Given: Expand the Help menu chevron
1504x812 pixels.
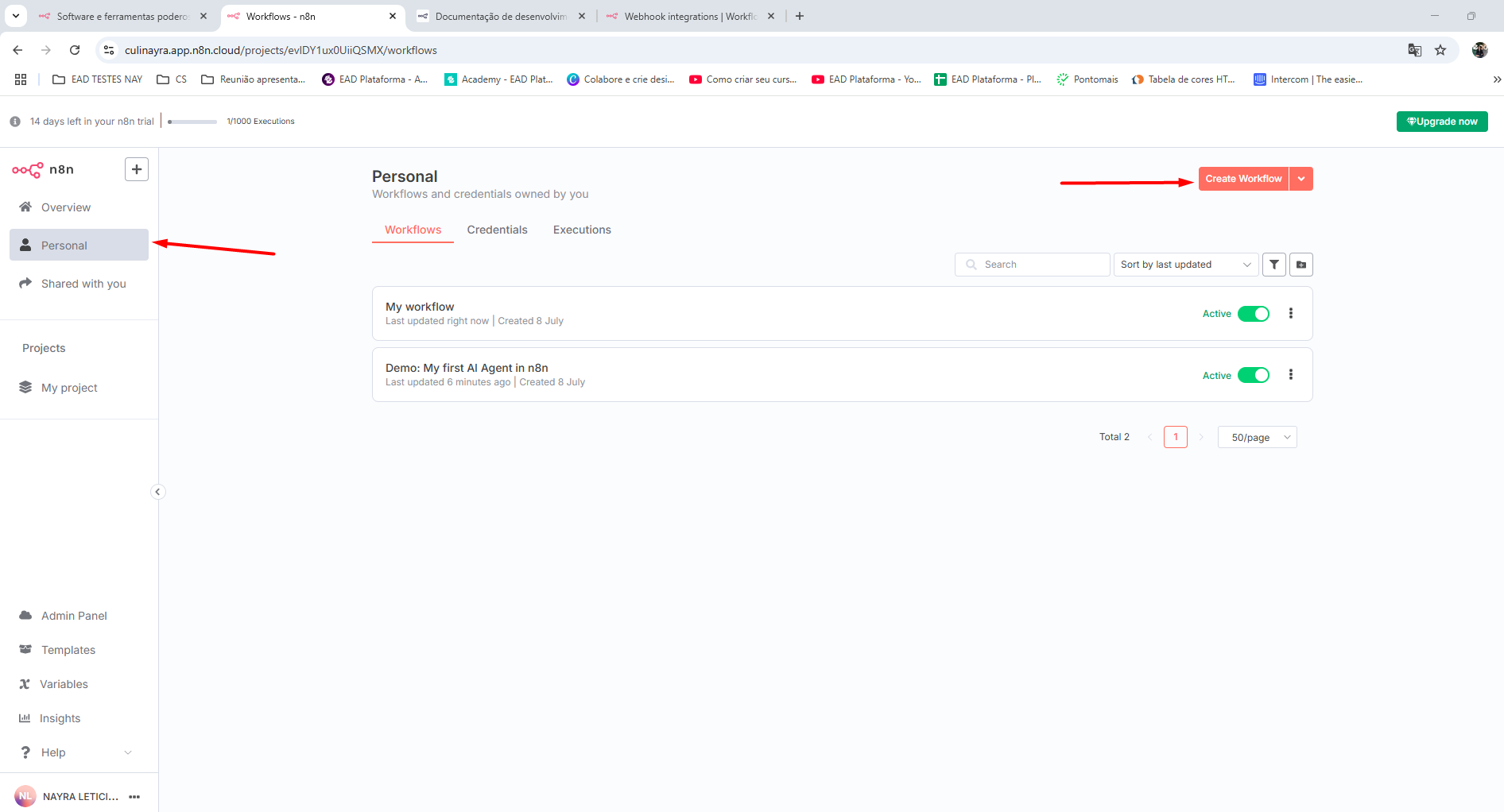Looking at the screenshot, I should (128, 752).
